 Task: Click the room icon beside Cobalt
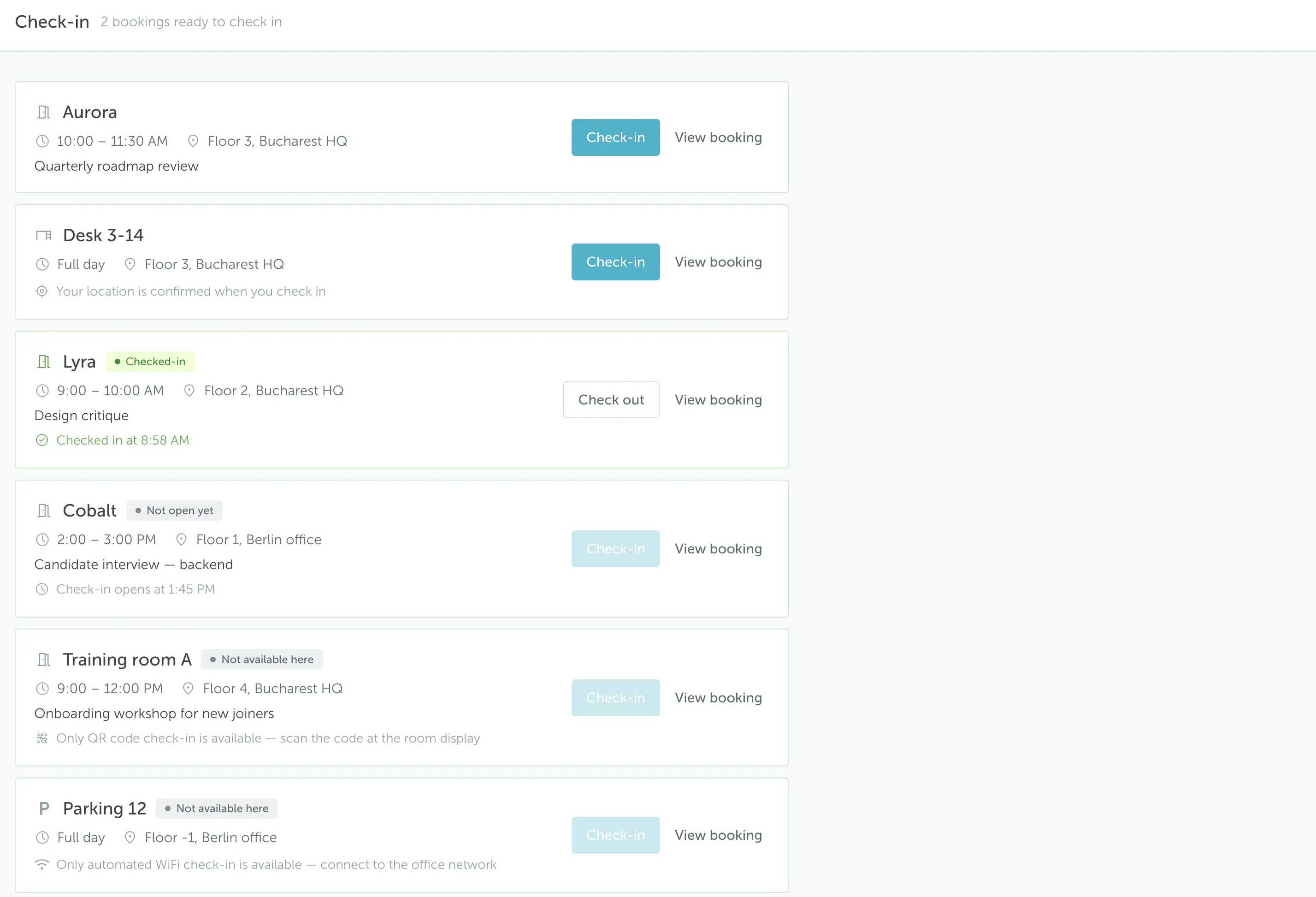tap(44, 511)
